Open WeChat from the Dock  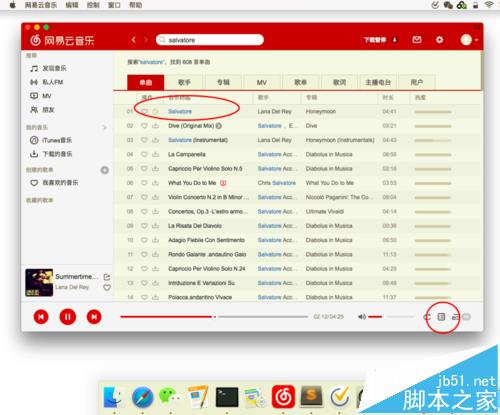coord(170,397)
